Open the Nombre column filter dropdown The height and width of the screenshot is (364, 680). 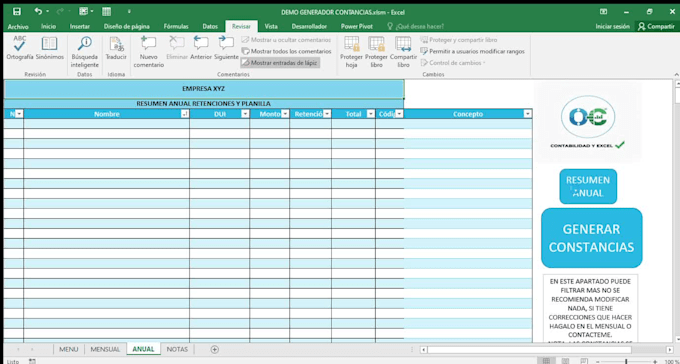click(185, 114)
